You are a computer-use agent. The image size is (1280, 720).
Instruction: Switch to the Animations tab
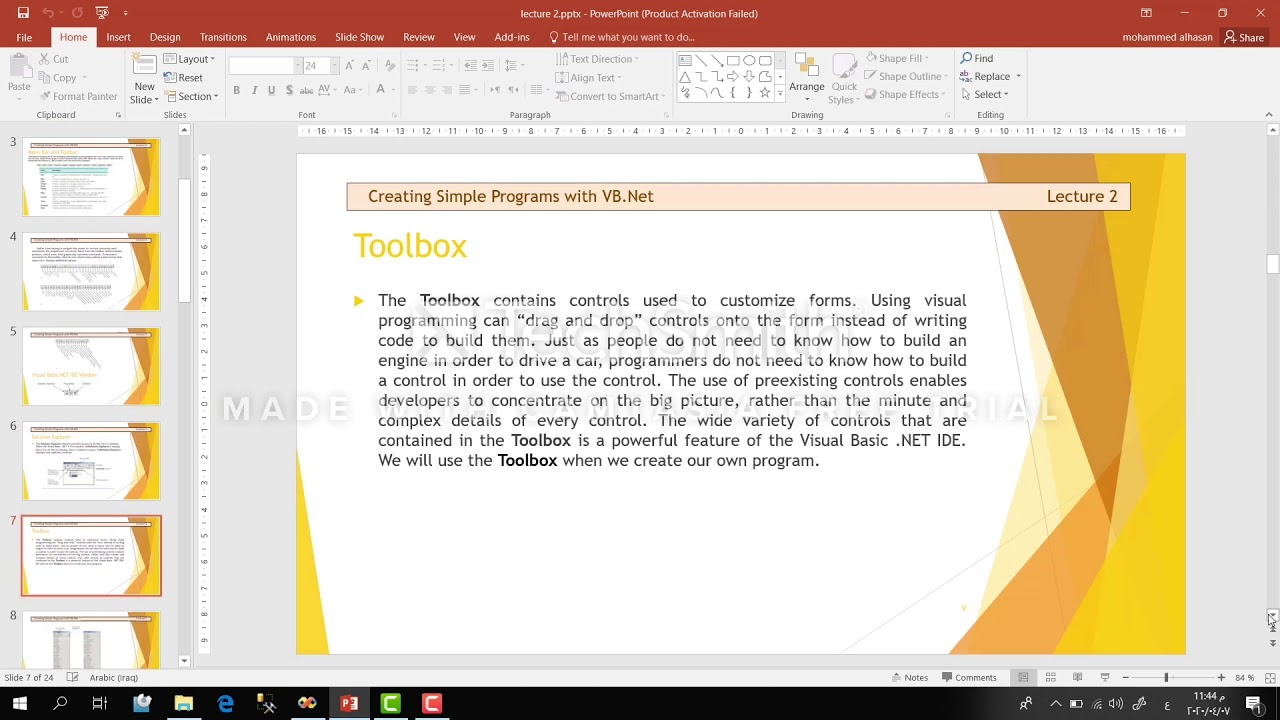(291, 37)
